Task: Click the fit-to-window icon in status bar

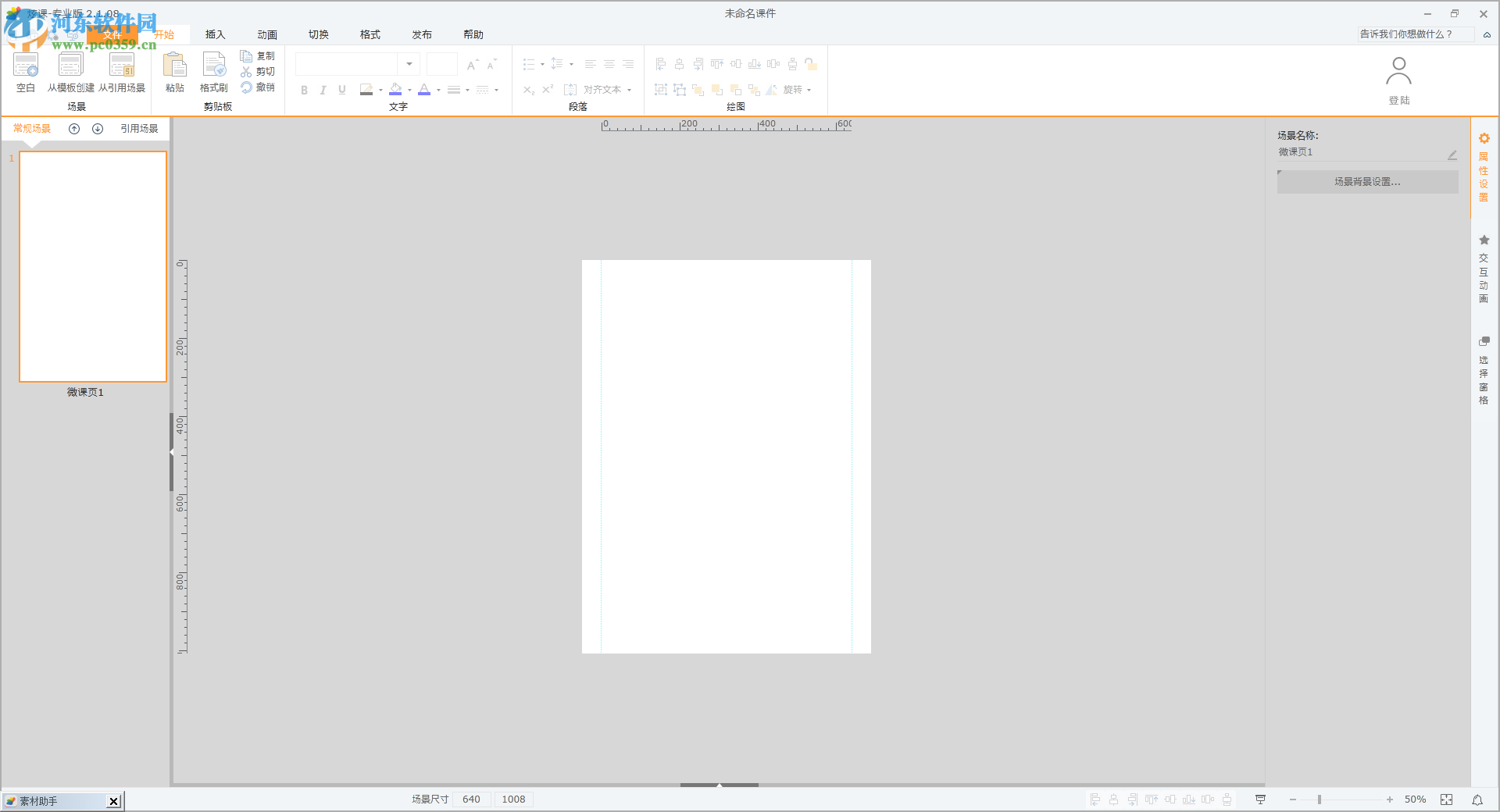Action: click(1447, 800)
